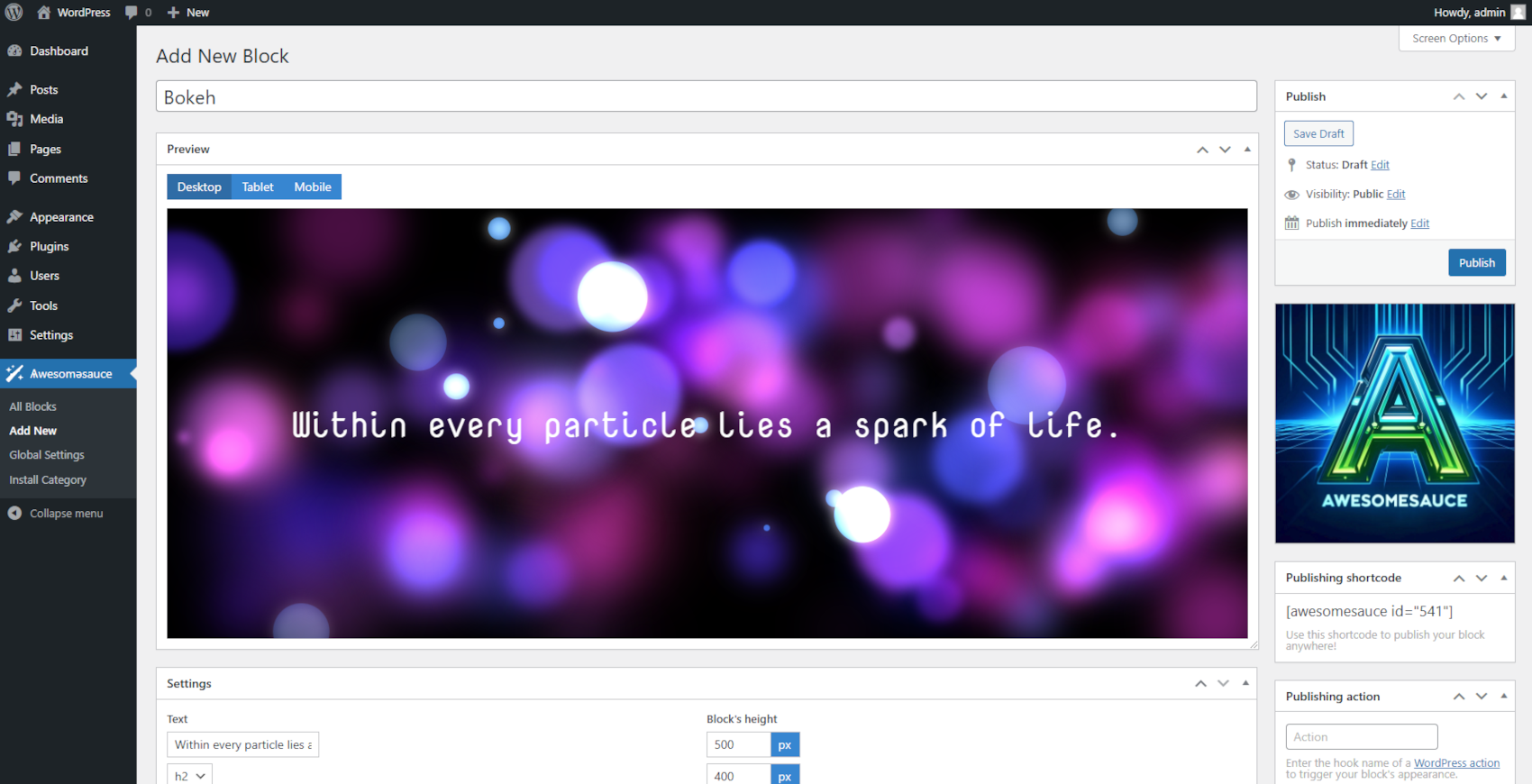The image size is (1532, 784).
Task: Open Global Settings submenu item
Action: pos(47,455)
